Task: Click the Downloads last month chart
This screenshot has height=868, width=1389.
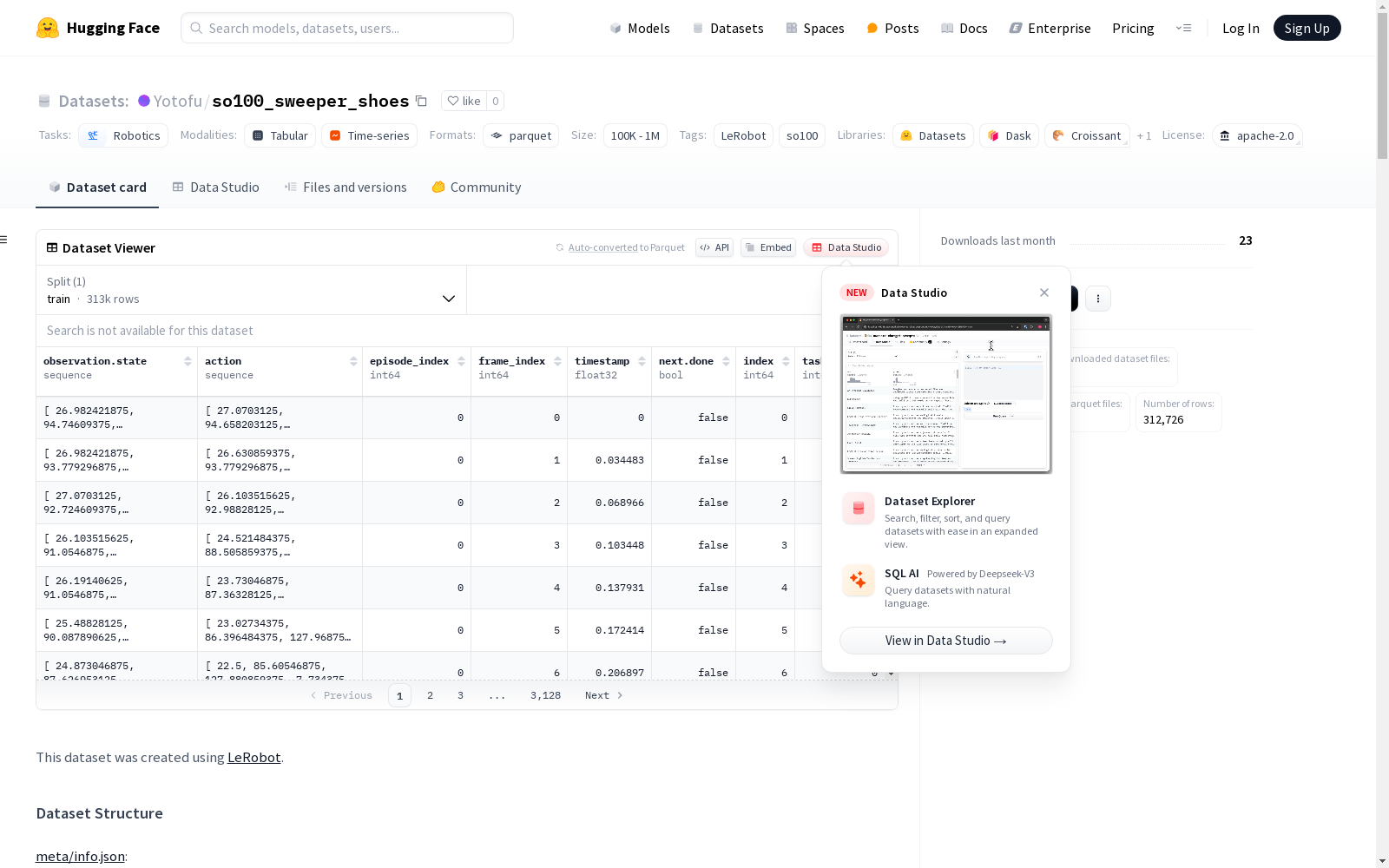Action: (1146, 241)
